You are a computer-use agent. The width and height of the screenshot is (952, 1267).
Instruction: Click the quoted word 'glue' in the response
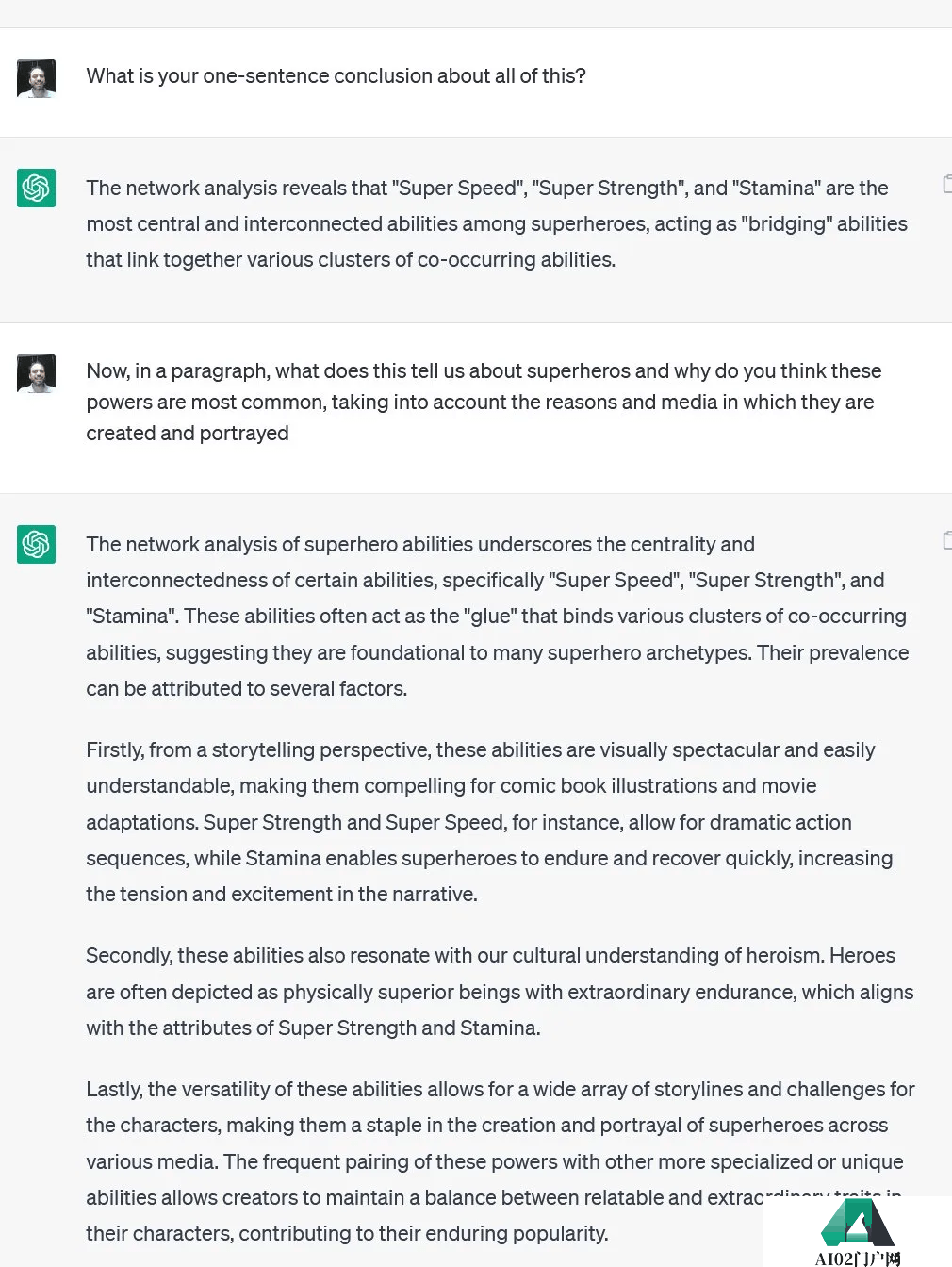tap(490, 617)
